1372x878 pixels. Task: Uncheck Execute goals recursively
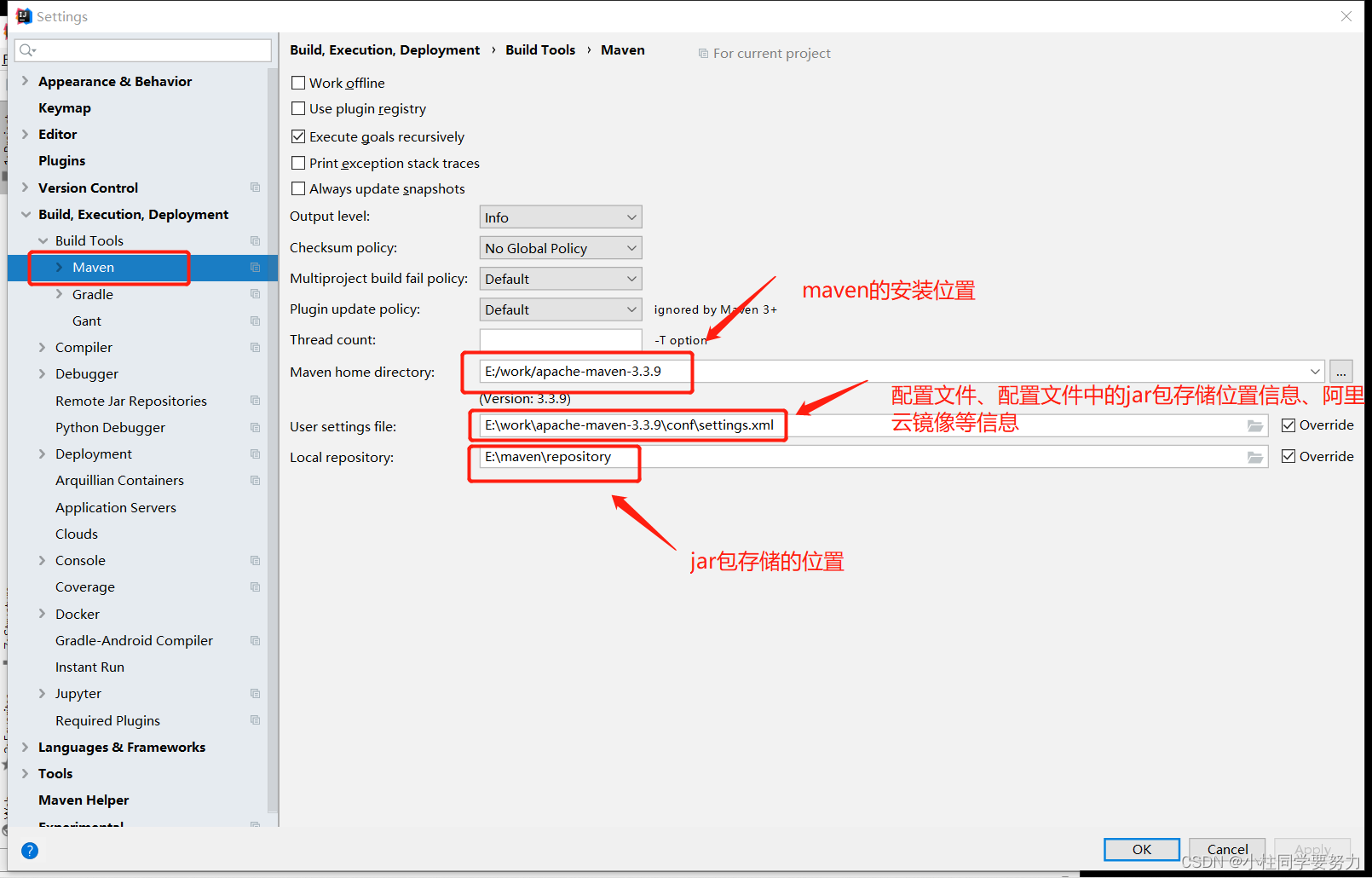298,136
